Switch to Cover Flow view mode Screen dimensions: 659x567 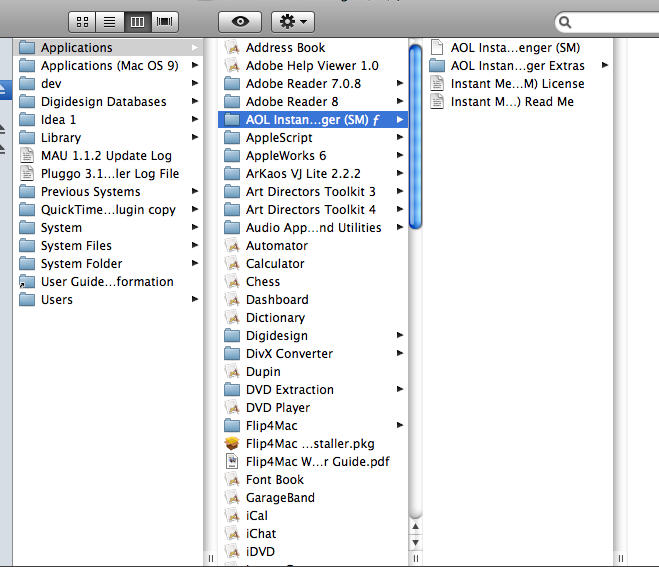[164, 21]
